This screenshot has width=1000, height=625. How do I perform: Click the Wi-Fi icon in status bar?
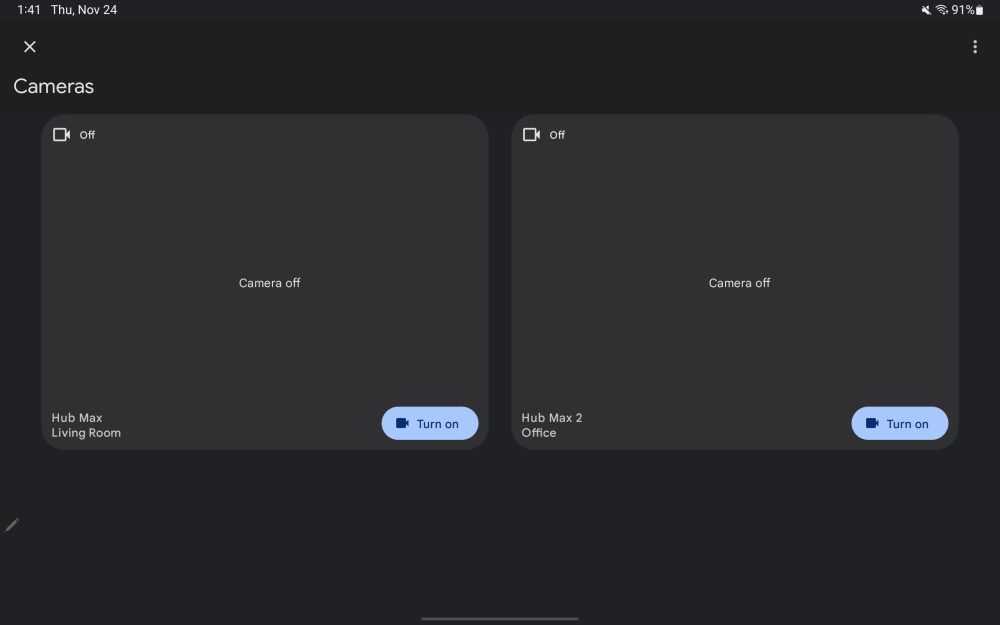click(x=941, y=10)
